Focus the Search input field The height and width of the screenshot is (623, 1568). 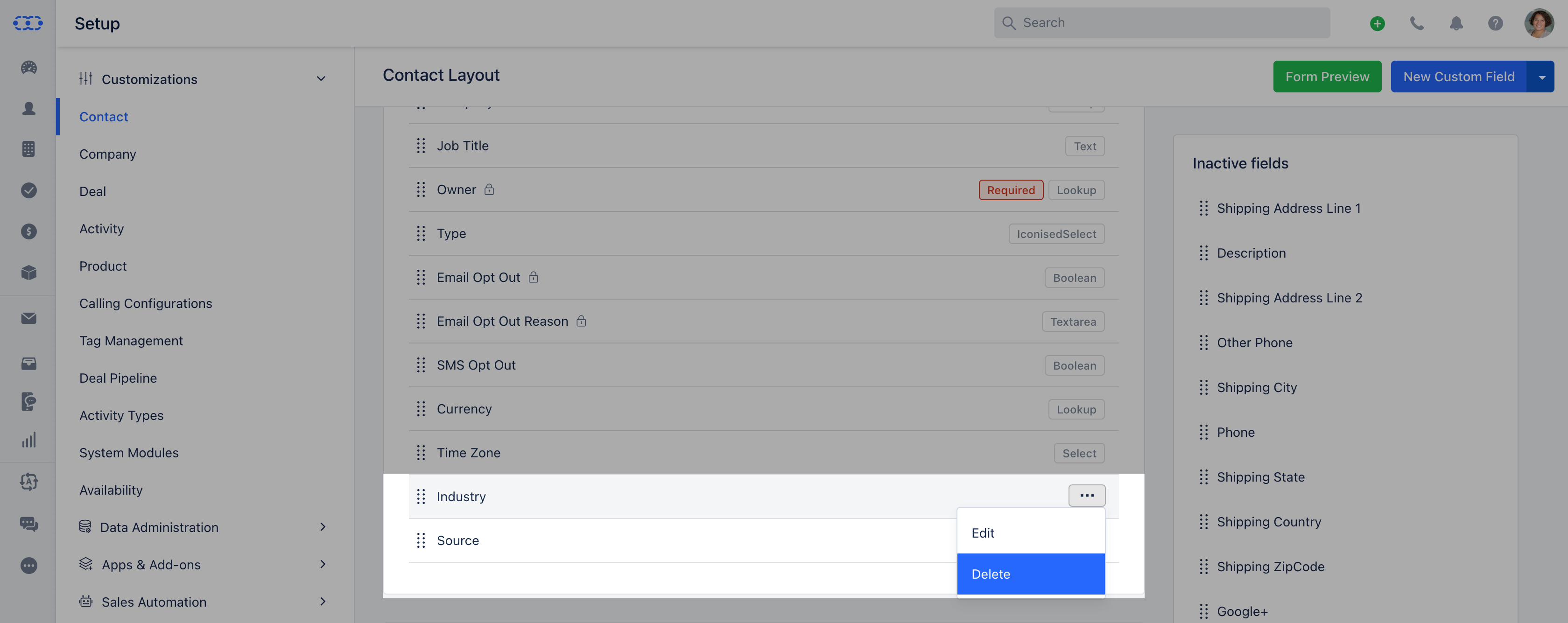point(1161,23)
